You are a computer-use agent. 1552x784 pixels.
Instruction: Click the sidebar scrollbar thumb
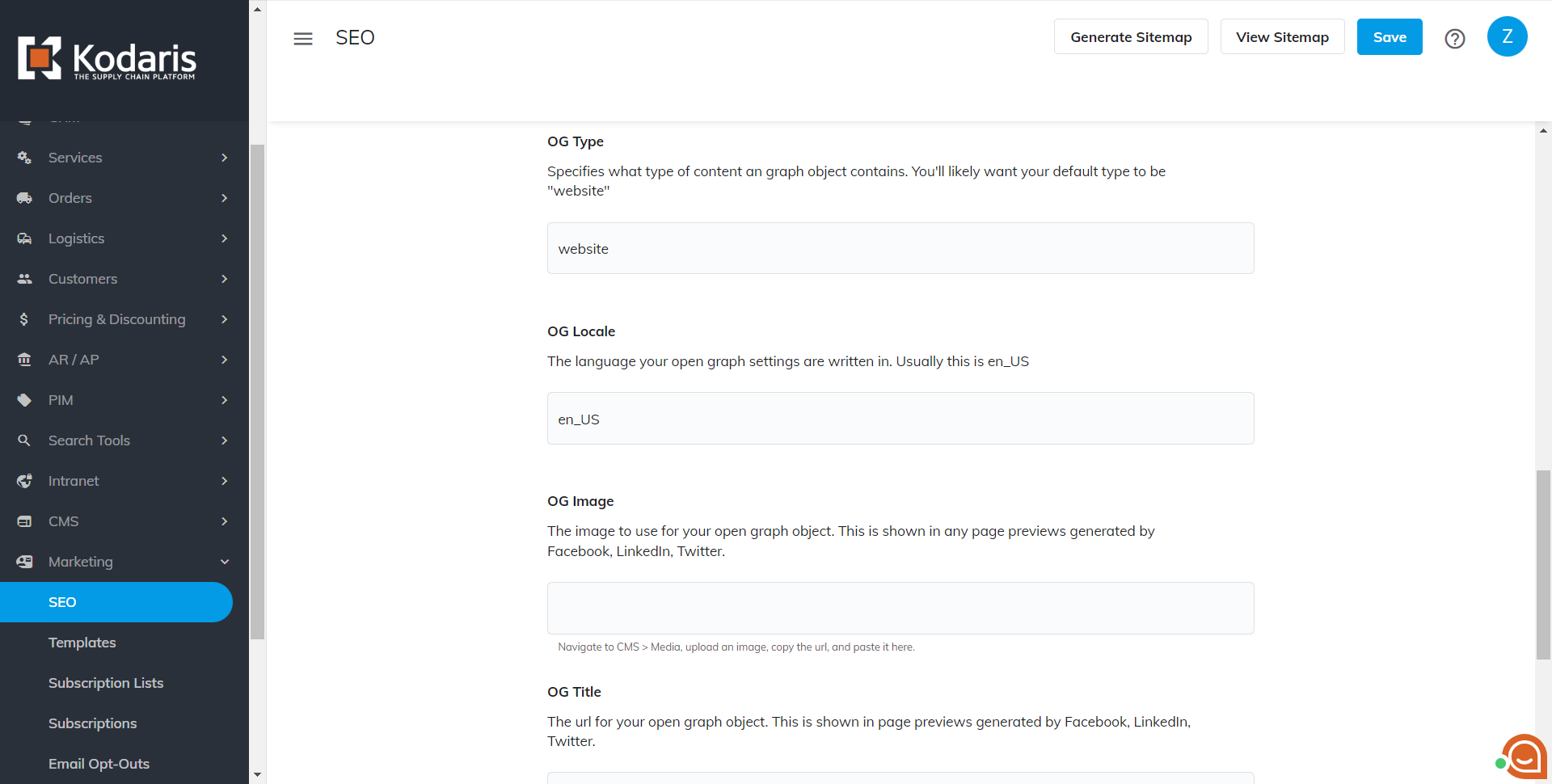258,392
